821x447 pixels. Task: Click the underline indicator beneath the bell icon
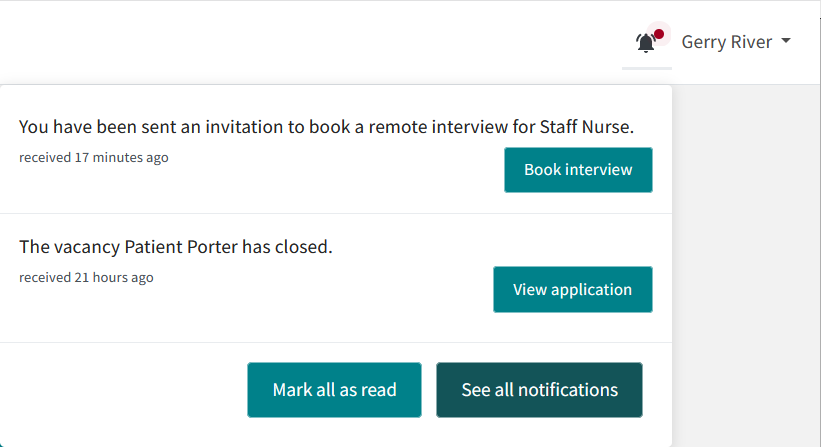647,68
